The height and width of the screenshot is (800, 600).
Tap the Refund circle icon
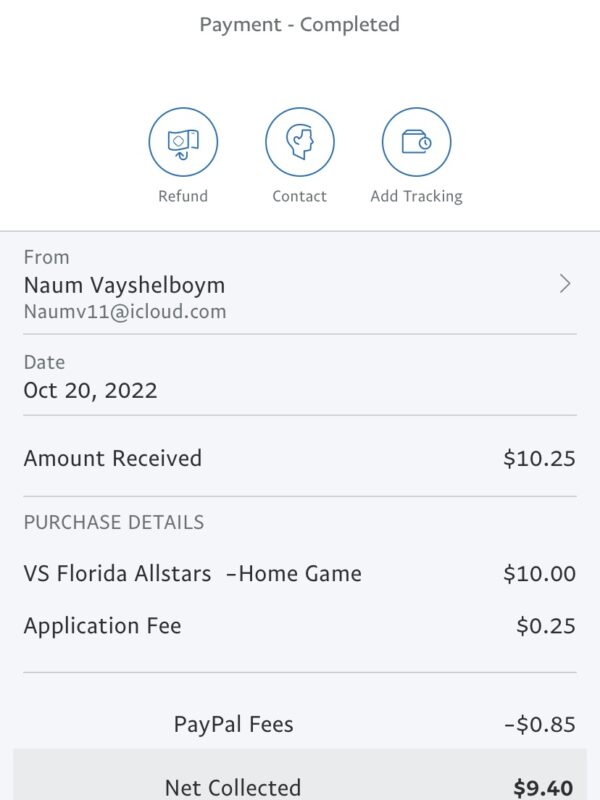pyautogui.click(x=183, y=142)
